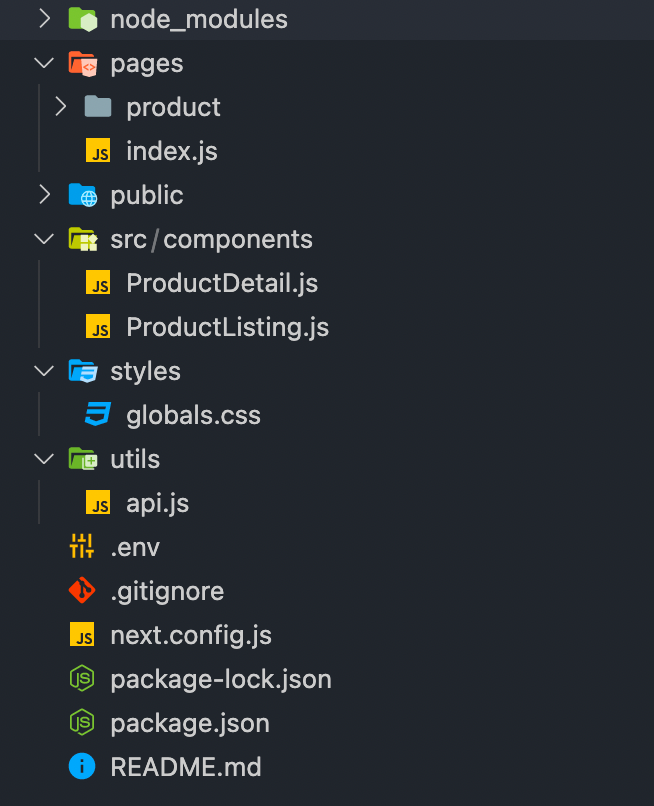Click the info icon beside README.md

(x=82, y=766)
